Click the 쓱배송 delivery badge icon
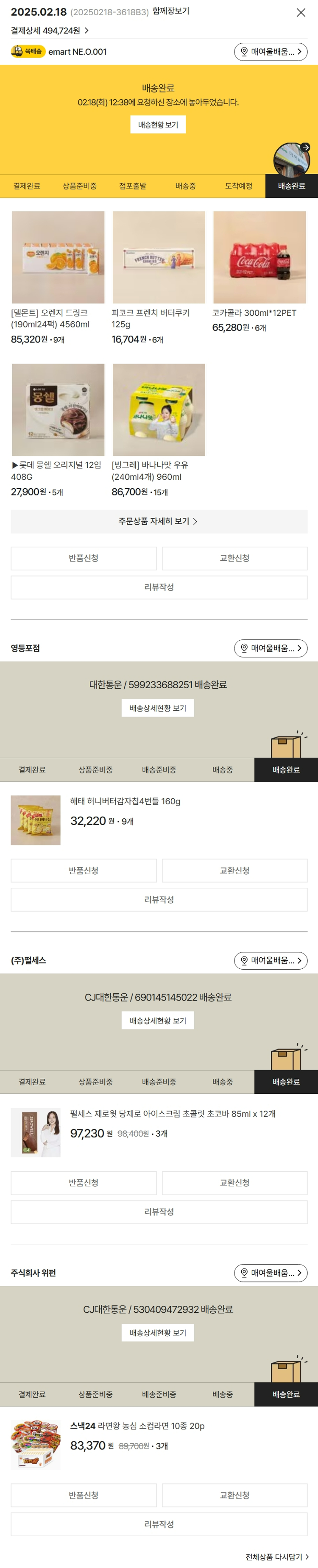The image size is (318, 1568). tap(28, 52)
